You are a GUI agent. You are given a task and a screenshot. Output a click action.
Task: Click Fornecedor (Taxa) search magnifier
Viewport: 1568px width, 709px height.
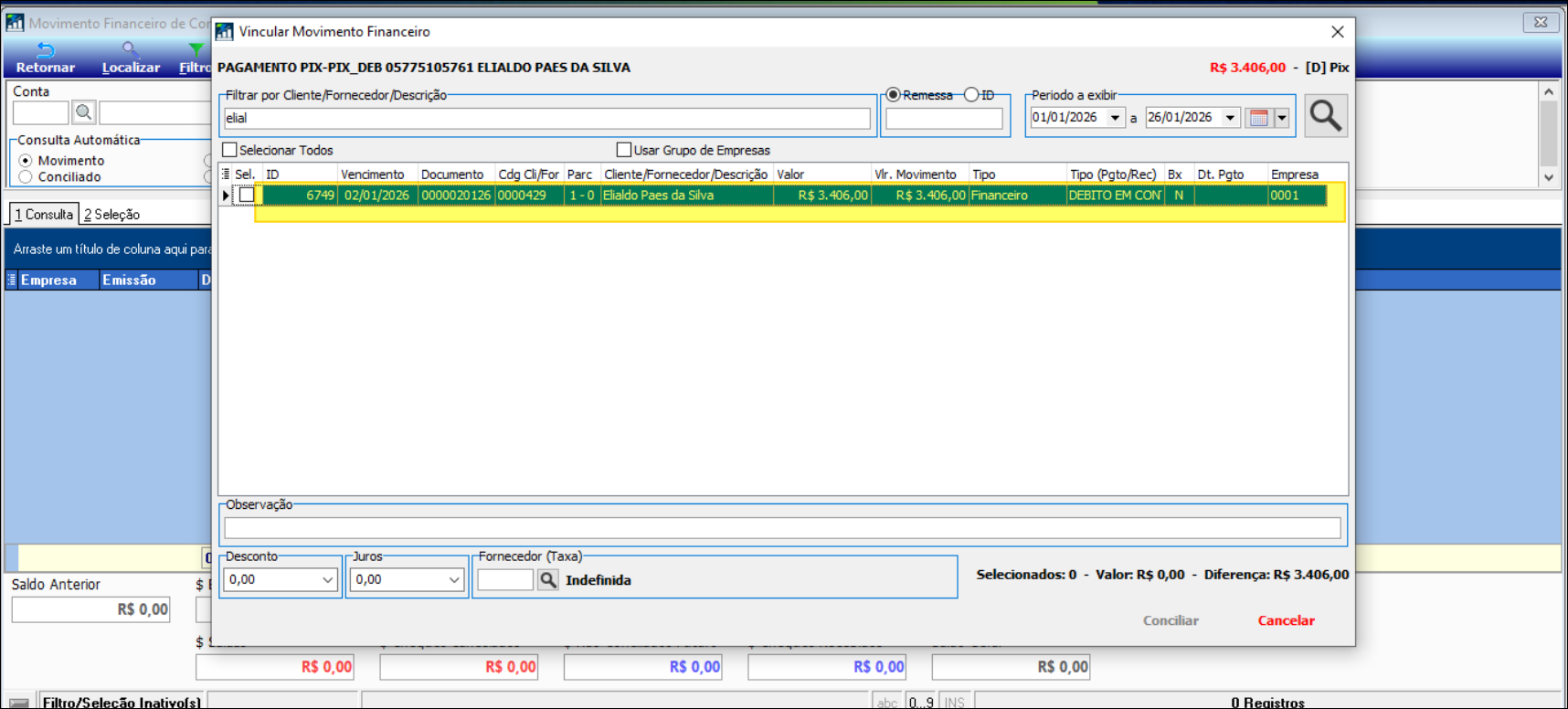click(x=547, y=580)
